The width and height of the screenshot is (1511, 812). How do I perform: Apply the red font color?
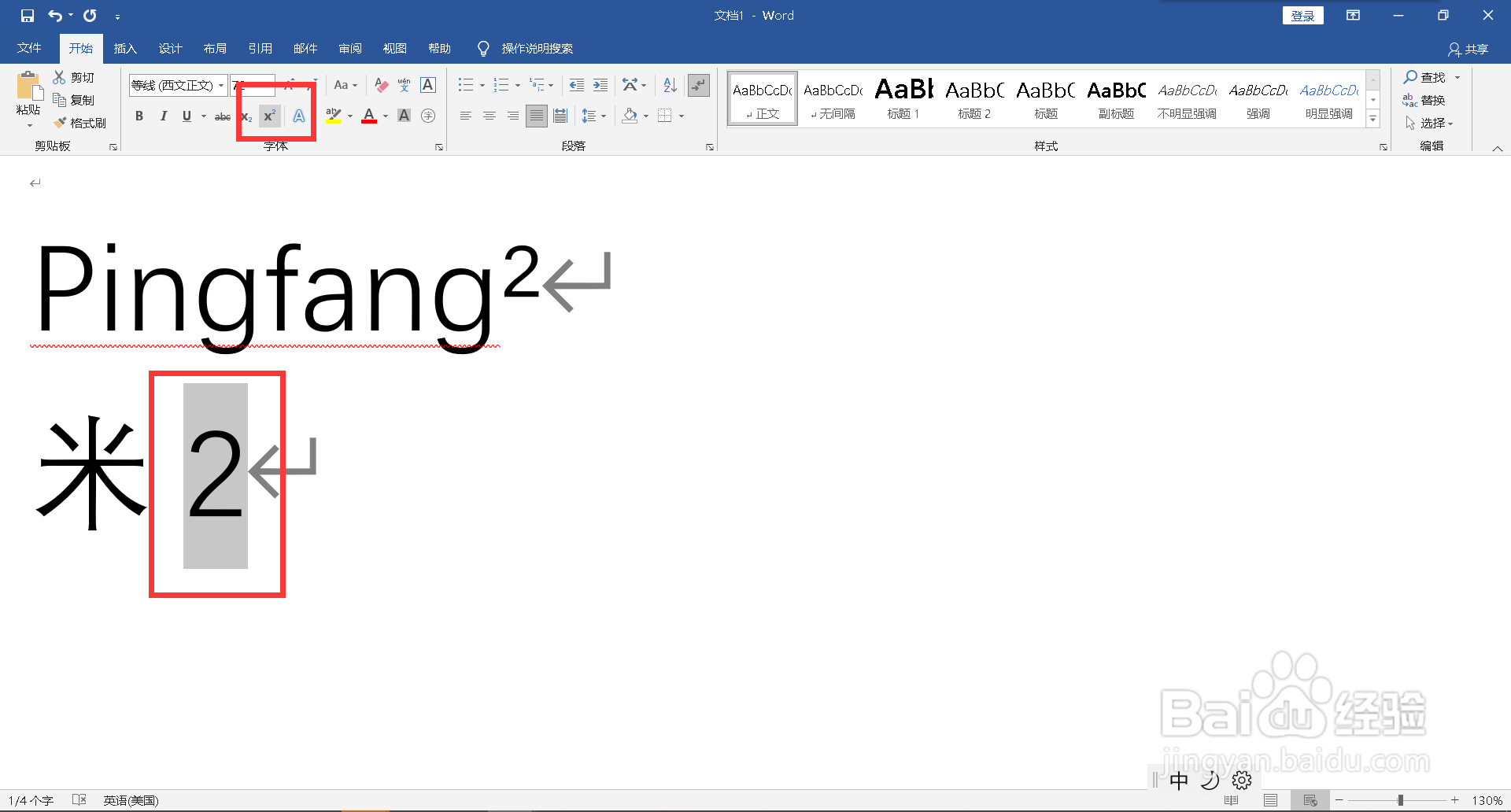(x=369, y=116)
